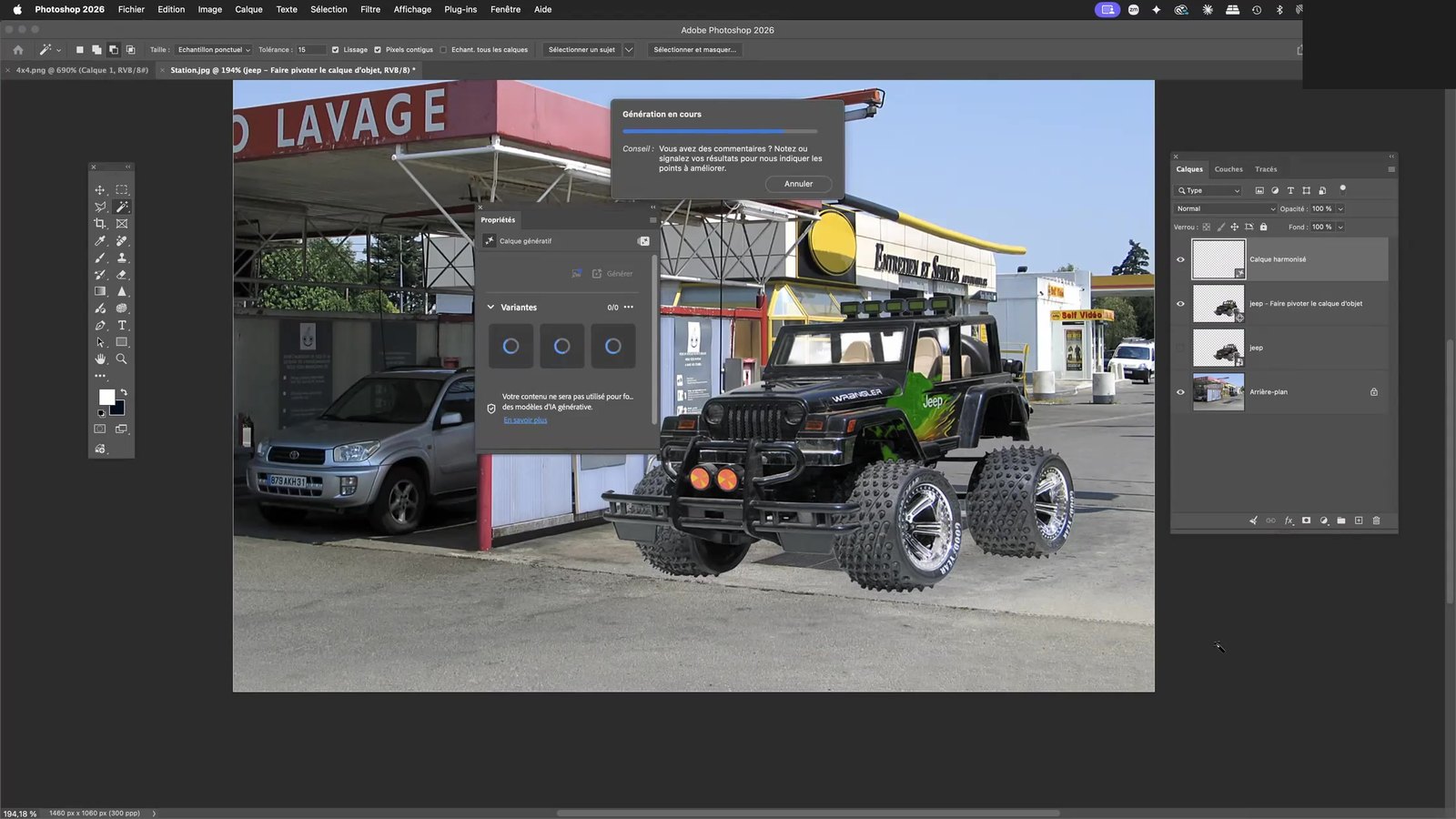This screenshot has width=1456, height=819.
Task: Add a layer mask
Action: pyautogui.click(x=1306, y=521)
